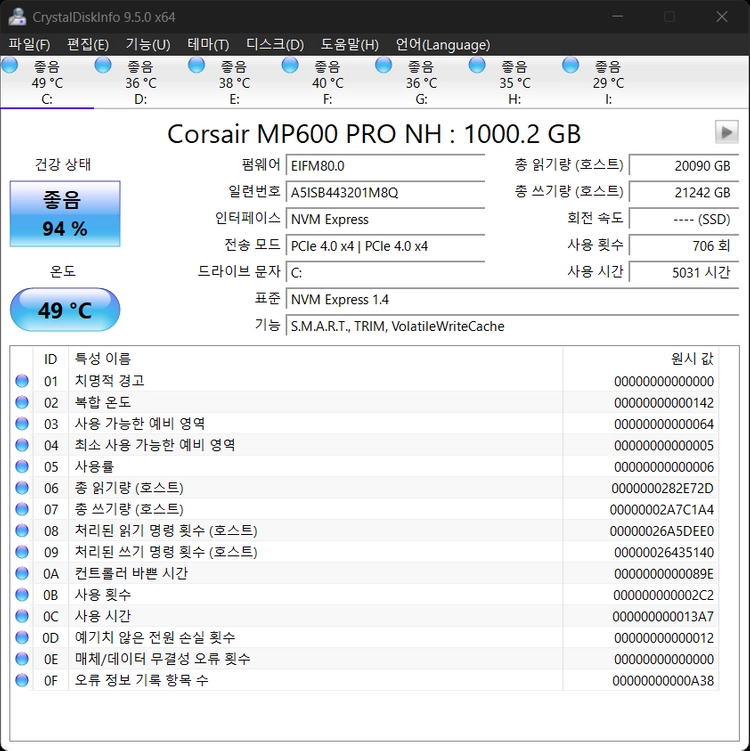Switch to drive G: disk tab
The width and height of the screenshot is (750, 751).
click(421, 82)
